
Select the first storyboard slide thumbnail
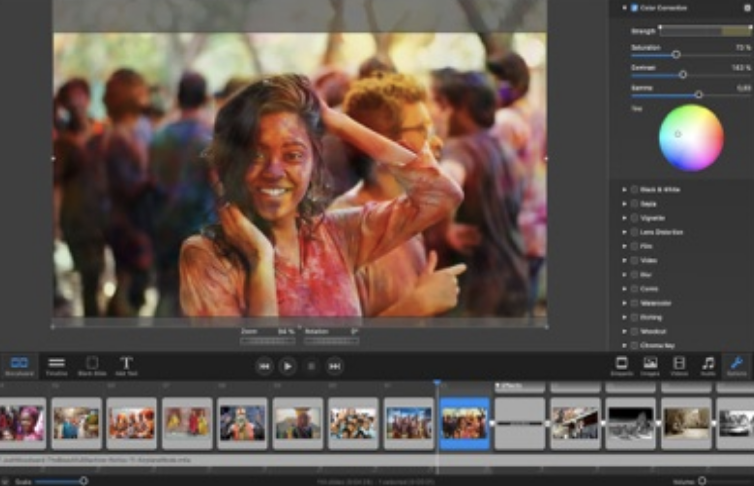pos(22,423)
